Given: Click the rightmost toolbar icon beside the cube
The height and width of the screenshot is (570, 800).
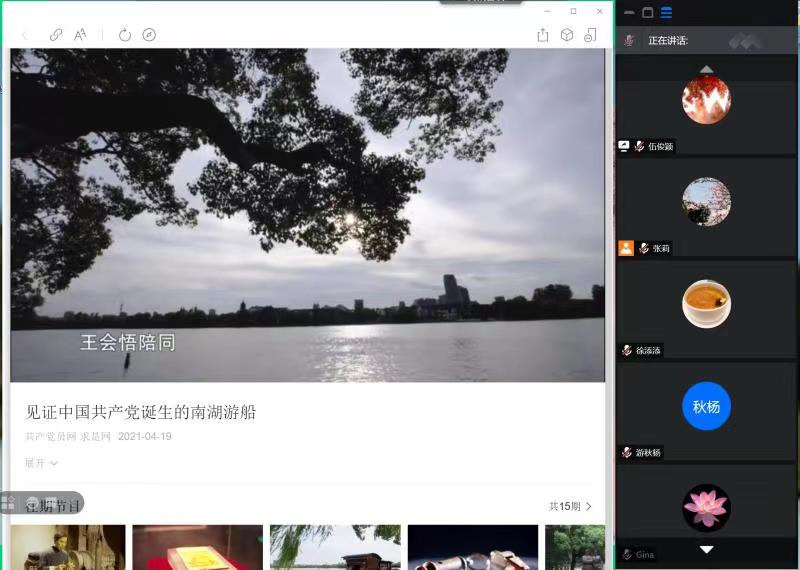Looking at the screenshot, I should coord(590,35).
